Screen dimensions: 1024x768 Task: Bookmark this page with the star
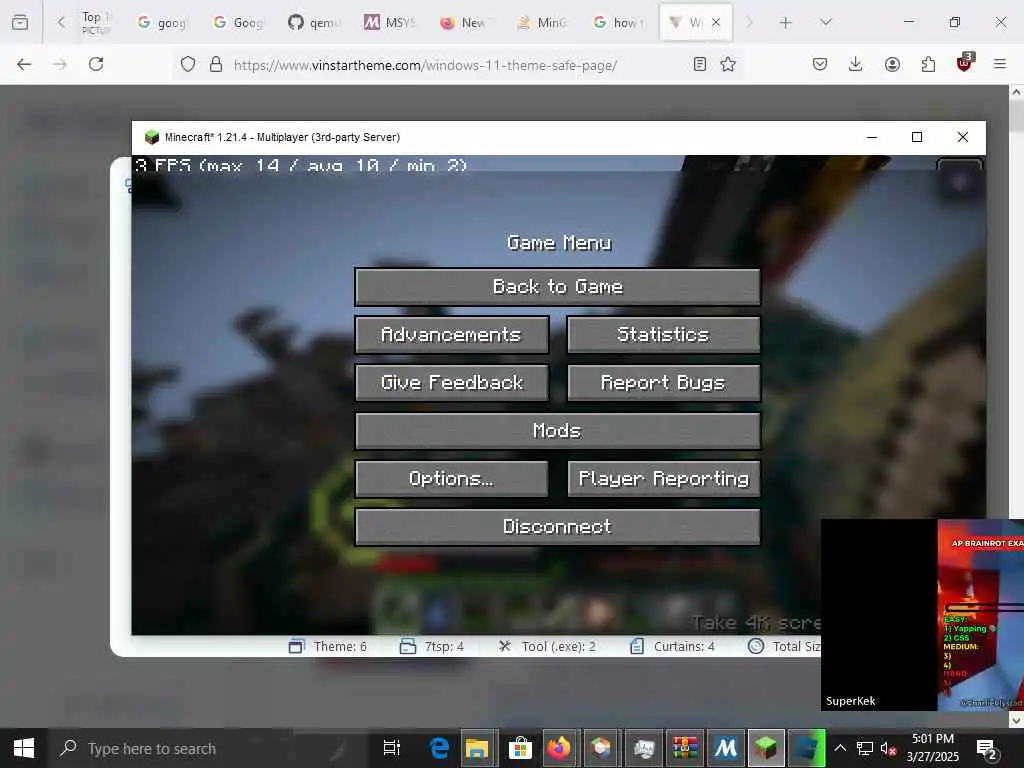click(728, 64)
